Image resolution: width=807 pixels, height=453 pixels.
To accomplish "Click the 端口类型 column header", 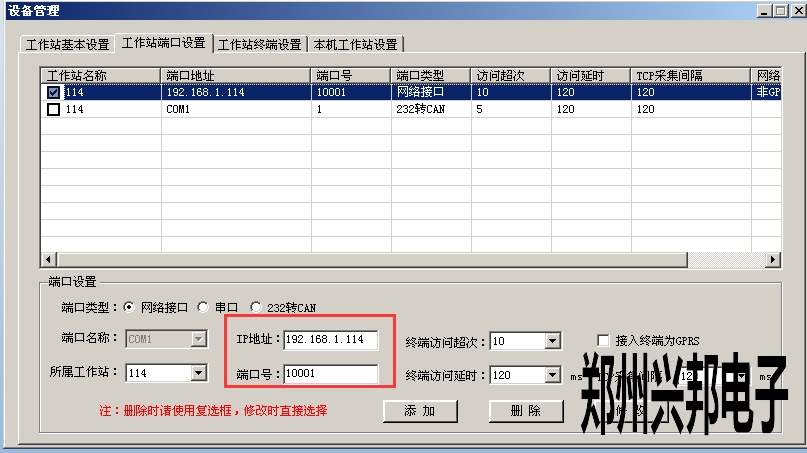I will coord(430,76).
